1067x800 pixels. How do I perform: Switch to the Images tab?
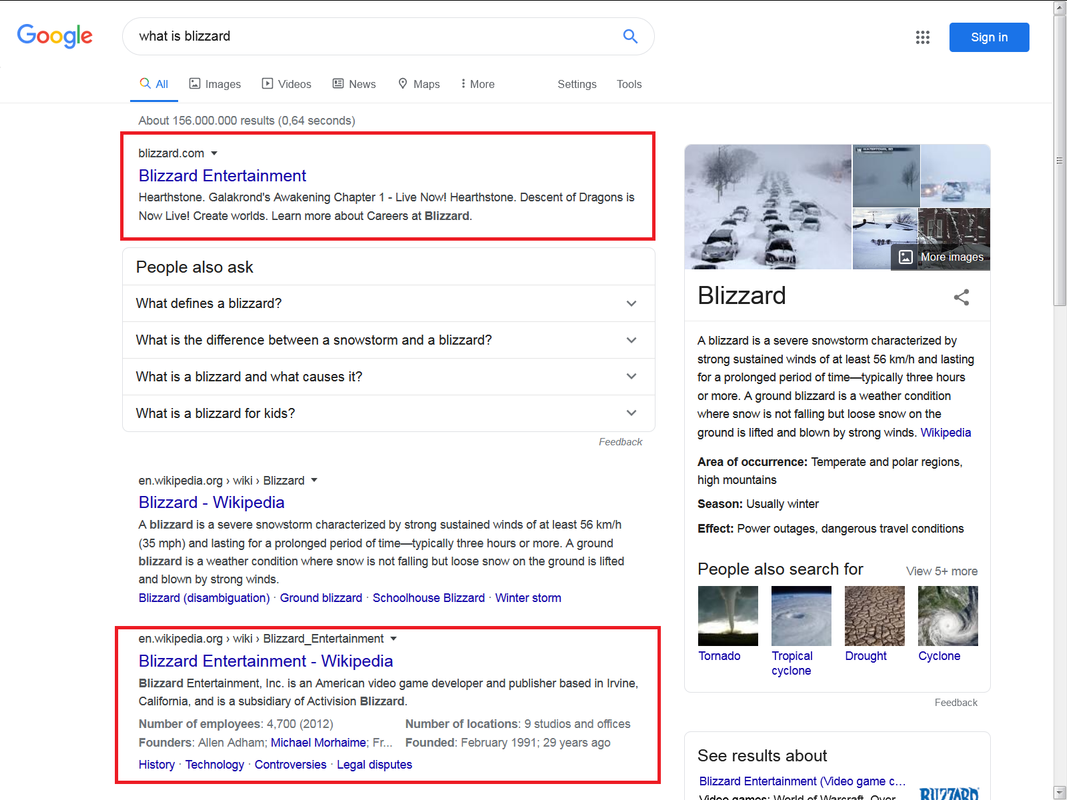[215, 84]
